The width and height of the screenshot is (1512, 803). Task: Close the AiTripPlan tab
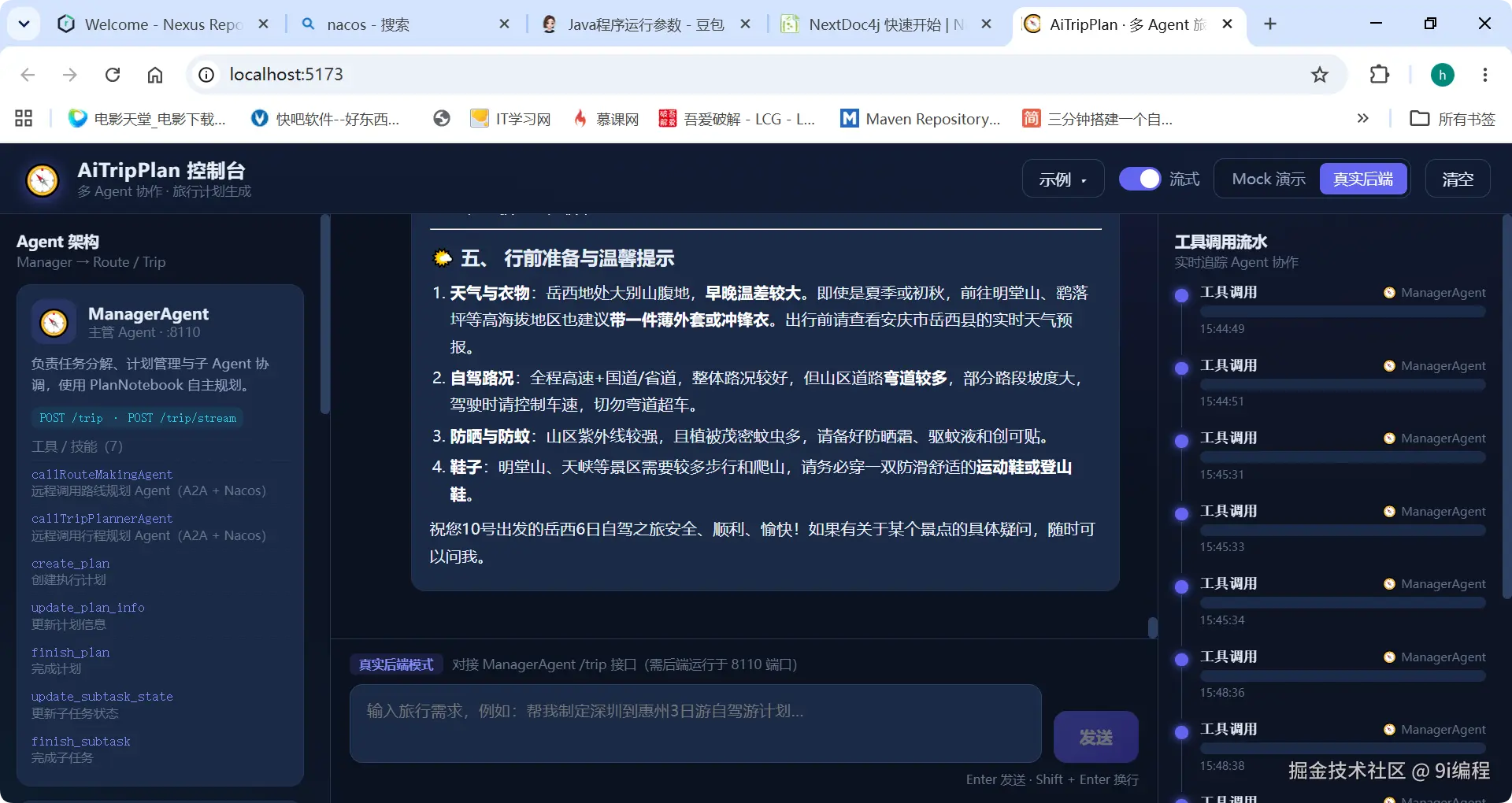[x=1227, y=24]
